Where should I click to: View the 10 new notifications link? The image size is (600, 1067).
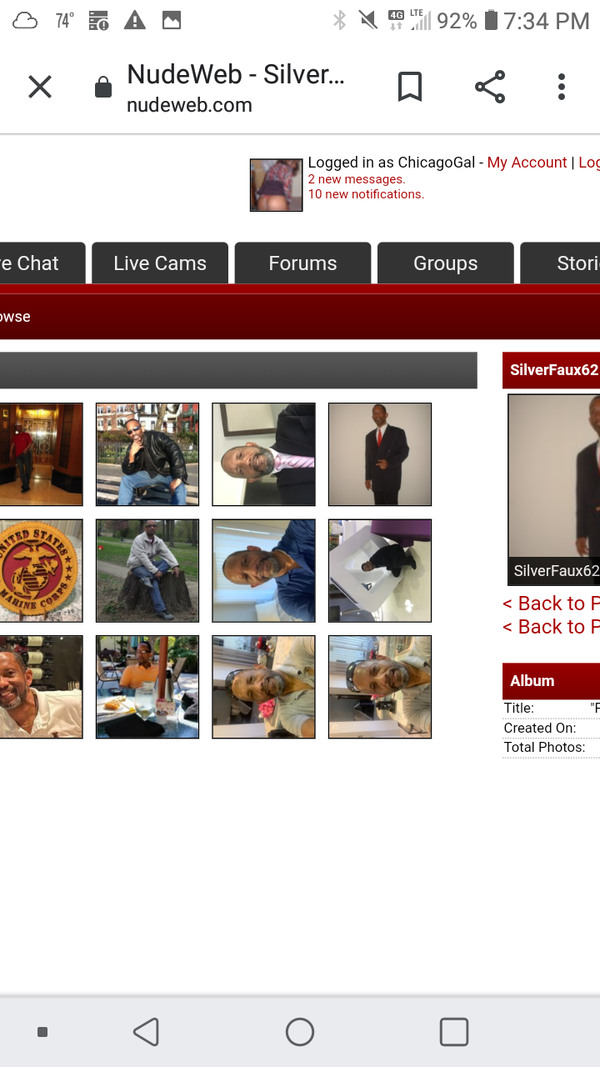click(366, 194)
